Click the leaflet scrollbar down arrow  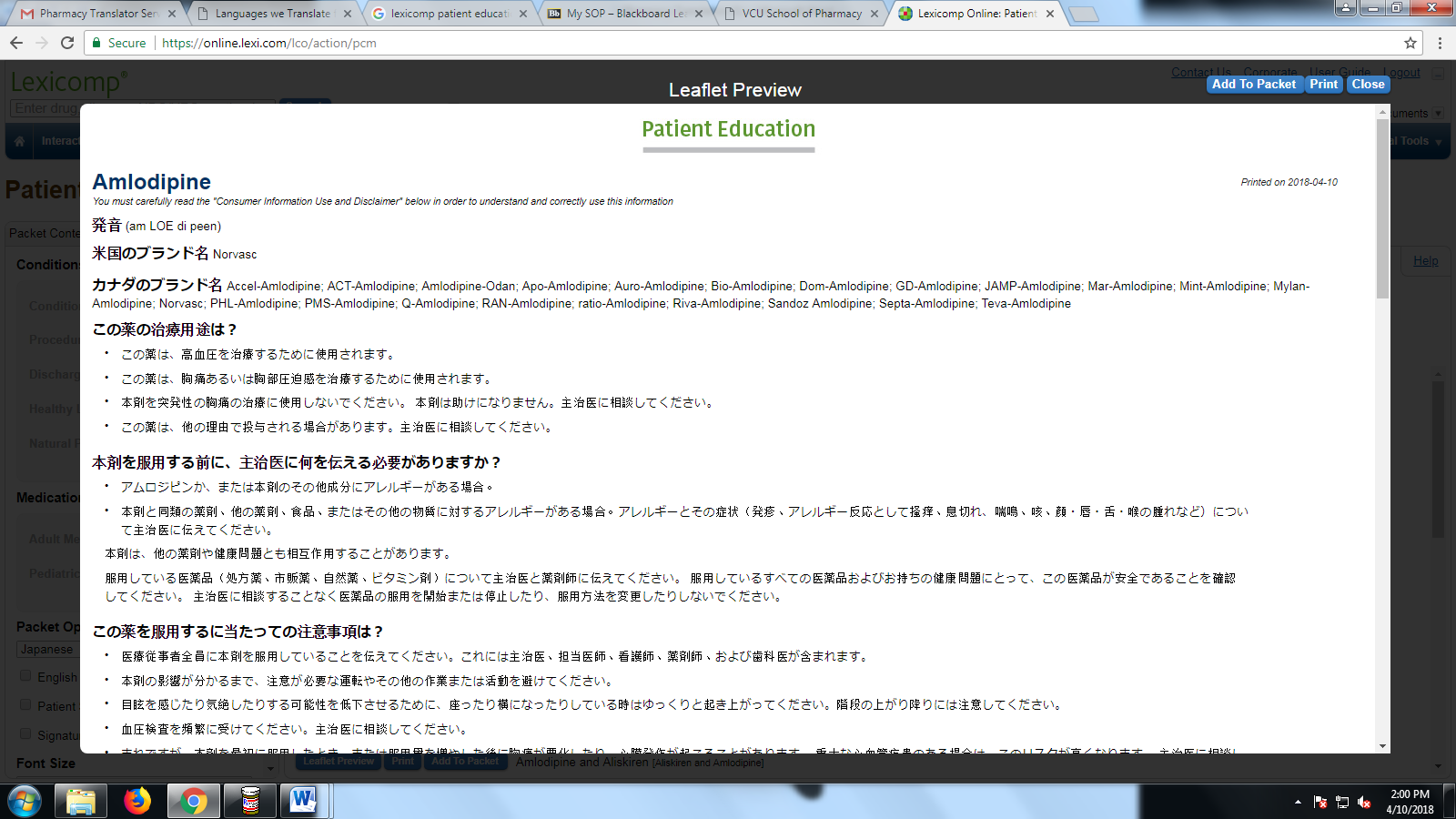1383,746
